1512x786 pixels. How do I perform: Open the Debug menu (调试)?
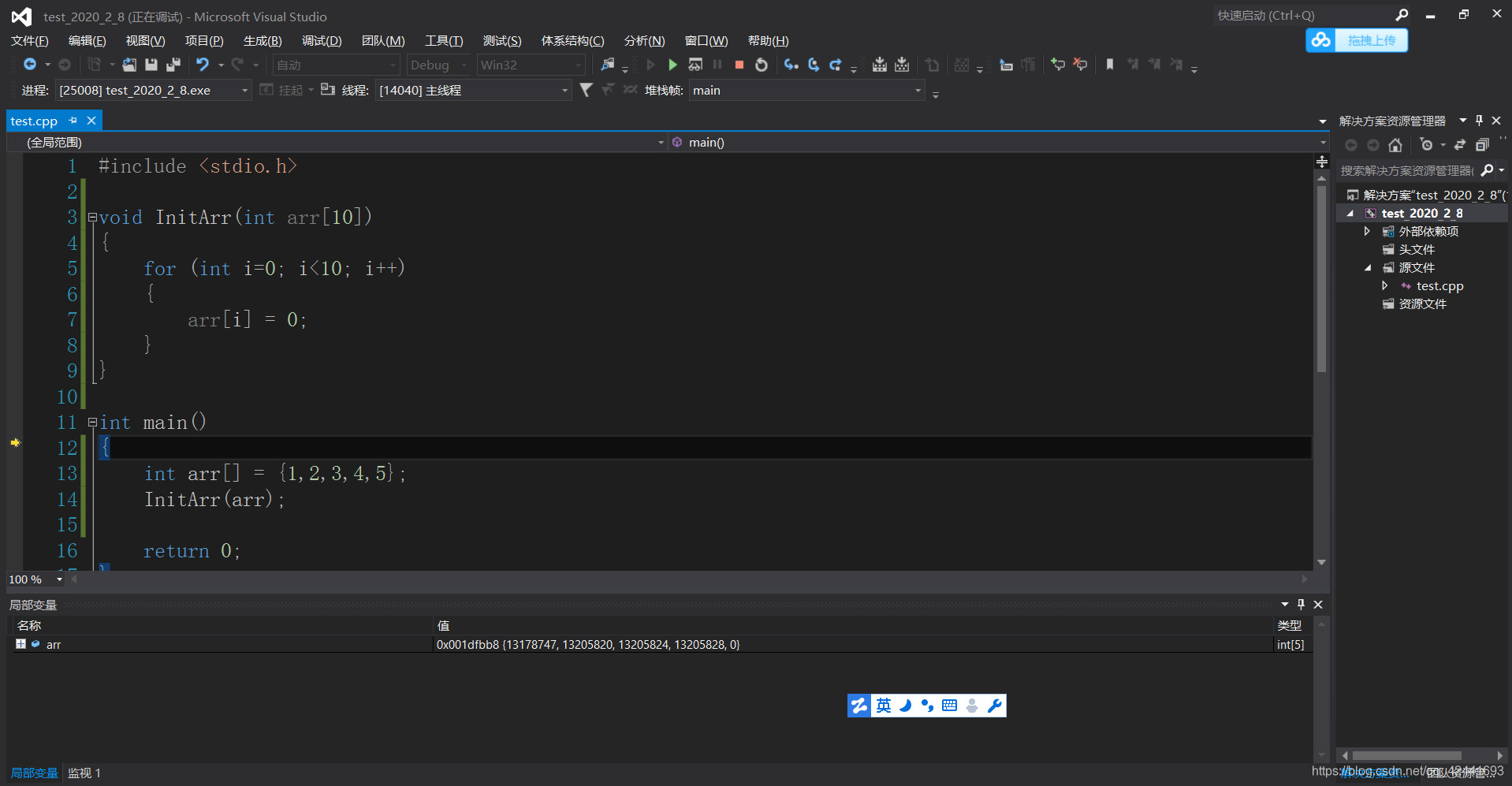322,40
